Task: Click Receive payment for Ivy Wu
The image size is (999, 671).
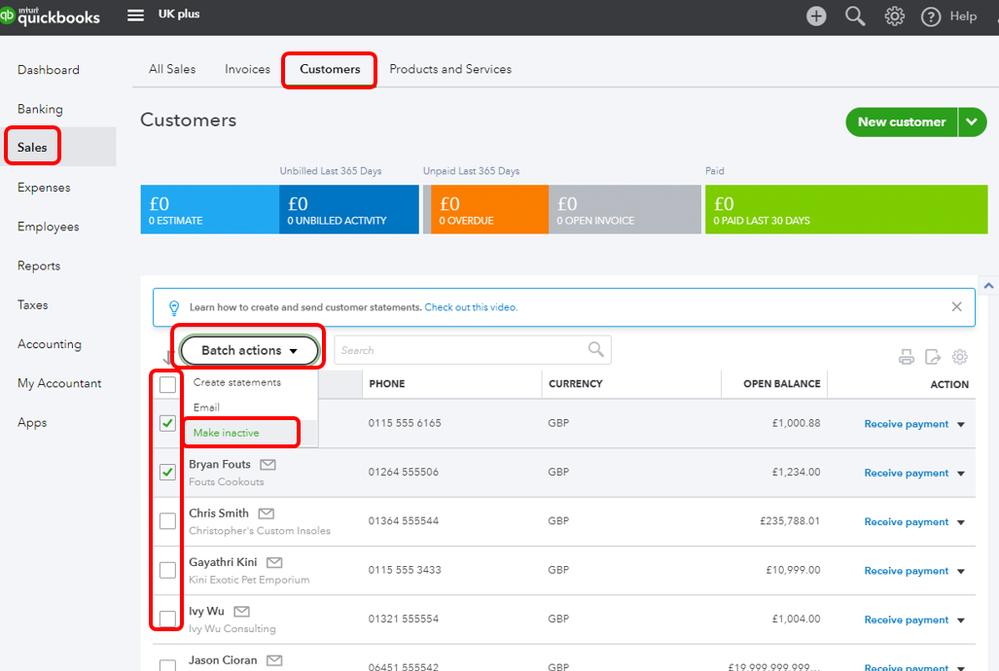Action: coord(906,620)
